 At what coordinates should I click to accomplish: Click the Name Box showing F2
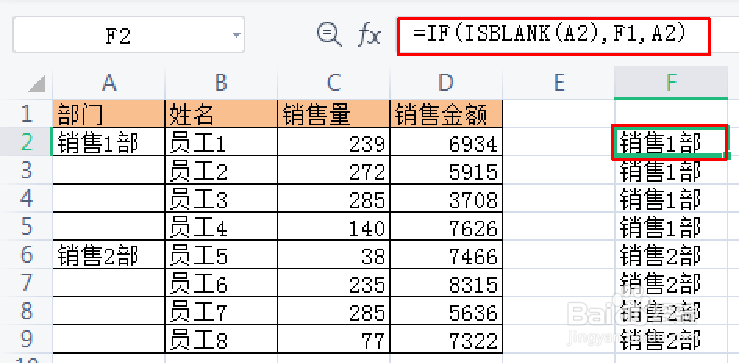[128, 34]
